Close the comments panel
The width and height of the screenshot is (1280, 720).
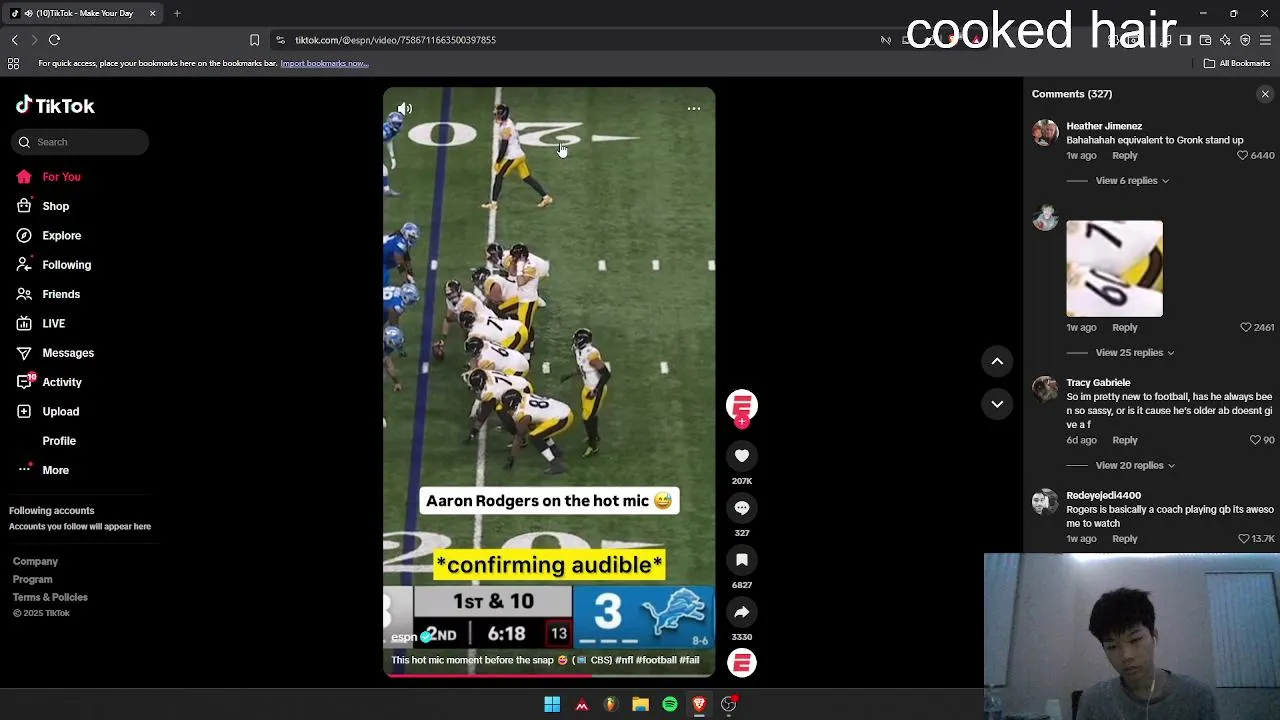coord(1265,94)
